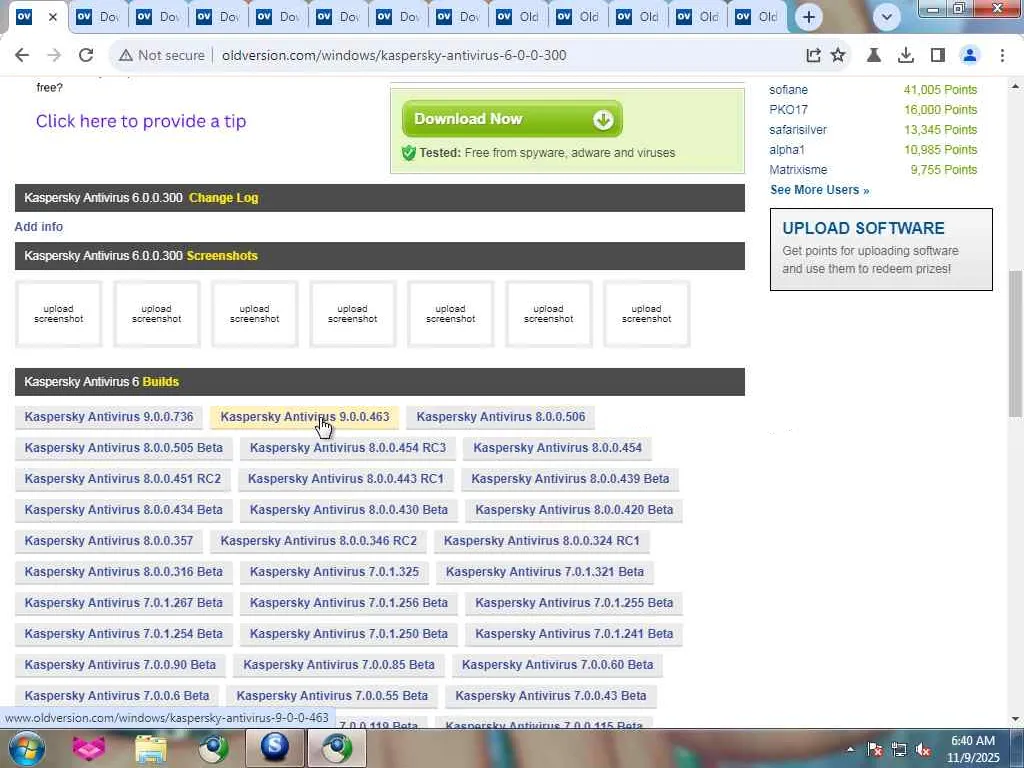Open the user profile icon
Image resolution: width=1024 pixels, height=768 pixels.
970,56
